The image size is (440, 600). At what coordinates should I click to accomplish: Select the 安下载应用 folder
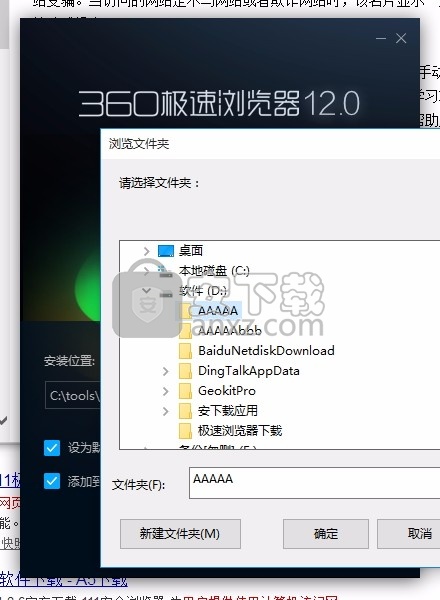tap(228, 411)
